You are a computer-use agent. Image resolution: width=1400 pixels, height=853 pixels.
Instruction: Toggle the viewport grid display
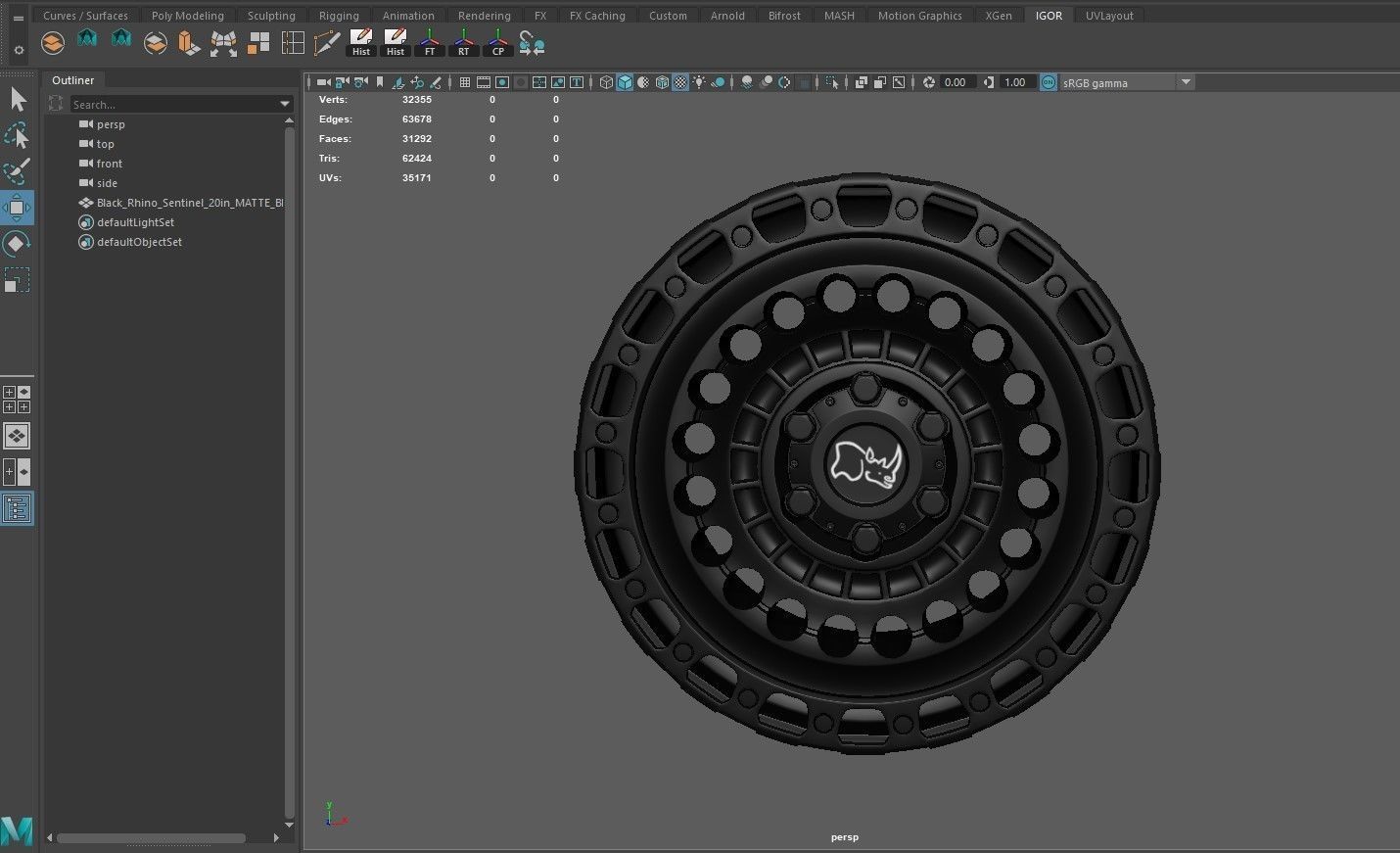[x=465, y=82]
